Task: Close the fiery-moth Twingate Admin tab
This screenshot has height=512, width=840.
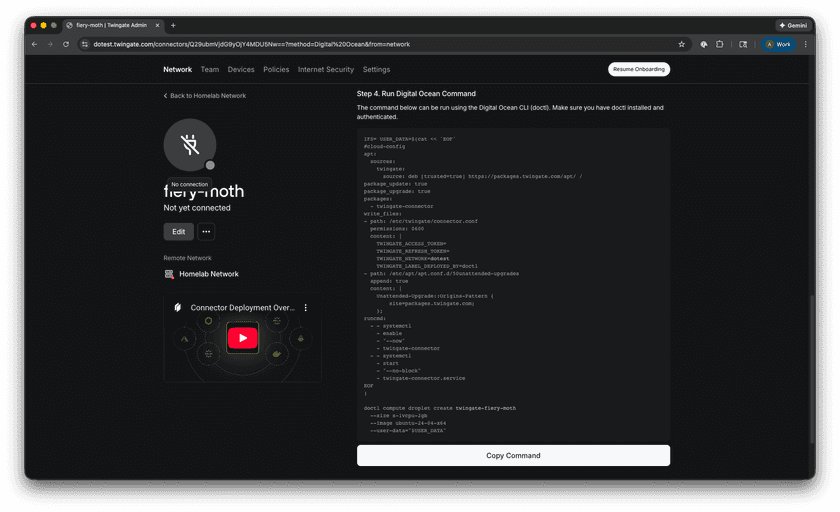Action: pos(158,25)
